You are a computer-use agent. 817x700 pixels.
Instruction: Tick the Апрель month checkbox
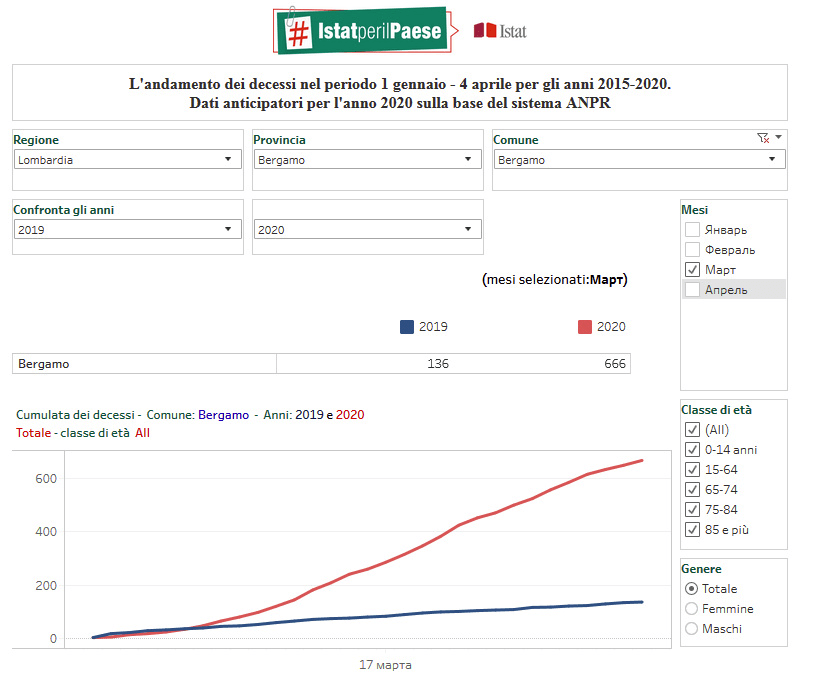tap(692, 290)
